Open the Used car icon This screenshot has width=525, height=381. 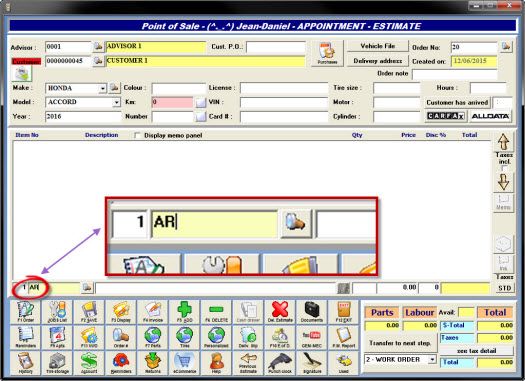tap(344, 363)
